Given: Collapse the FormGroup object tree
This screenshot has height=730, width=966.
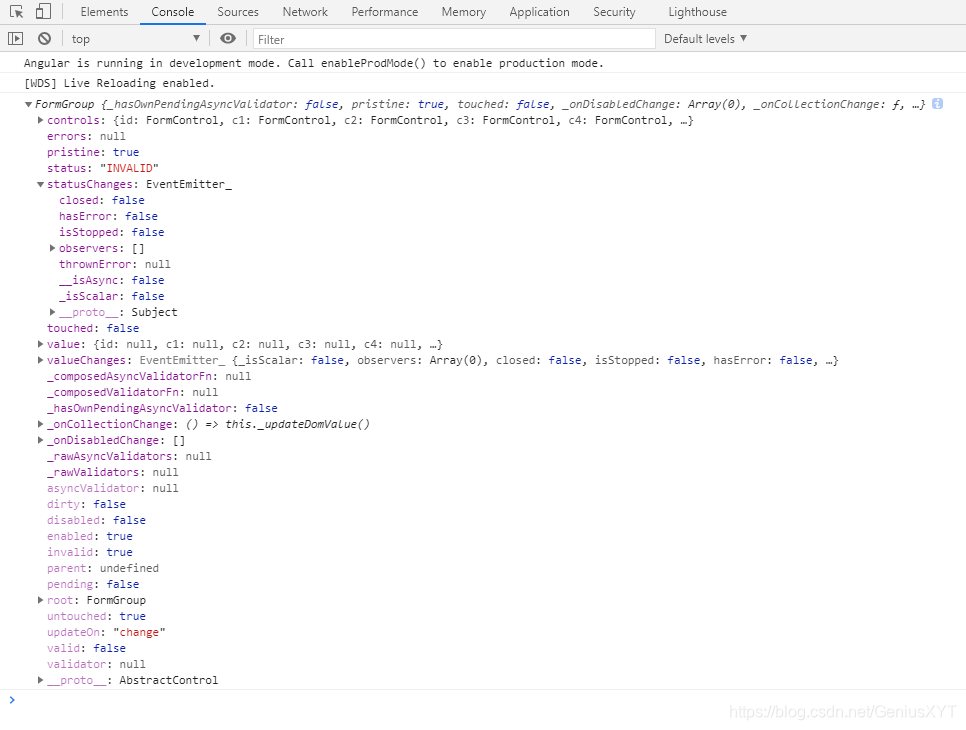Looking at the screenshot, I should pyautogui.click(x=28, y=104).
